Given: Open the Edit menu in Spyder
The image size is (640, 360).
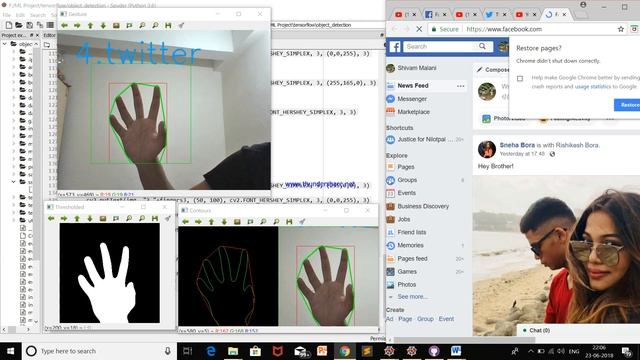Looking at the screenshot, I should coord(20,15).
